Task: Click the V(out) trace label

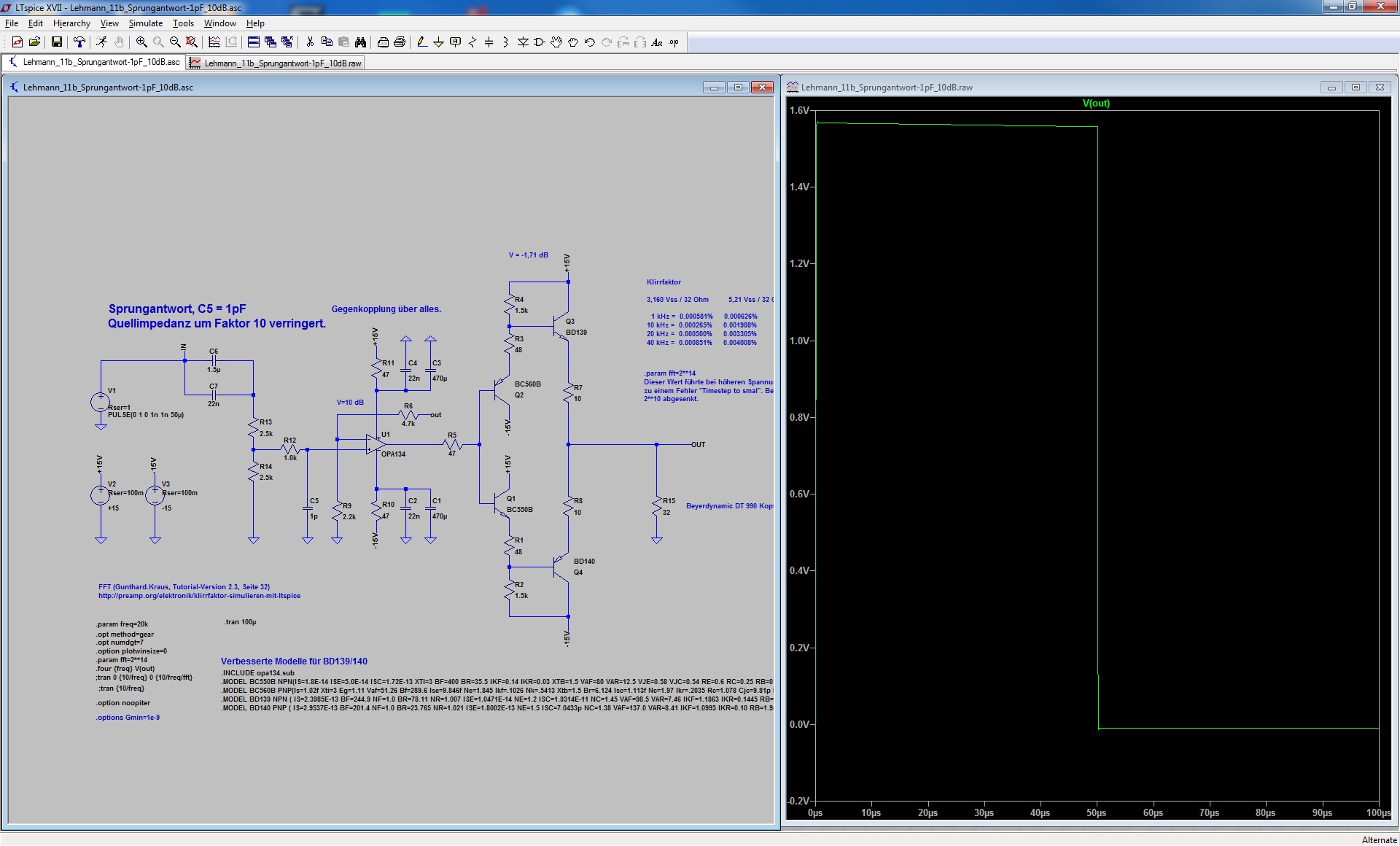Action: pos(1096,104)
